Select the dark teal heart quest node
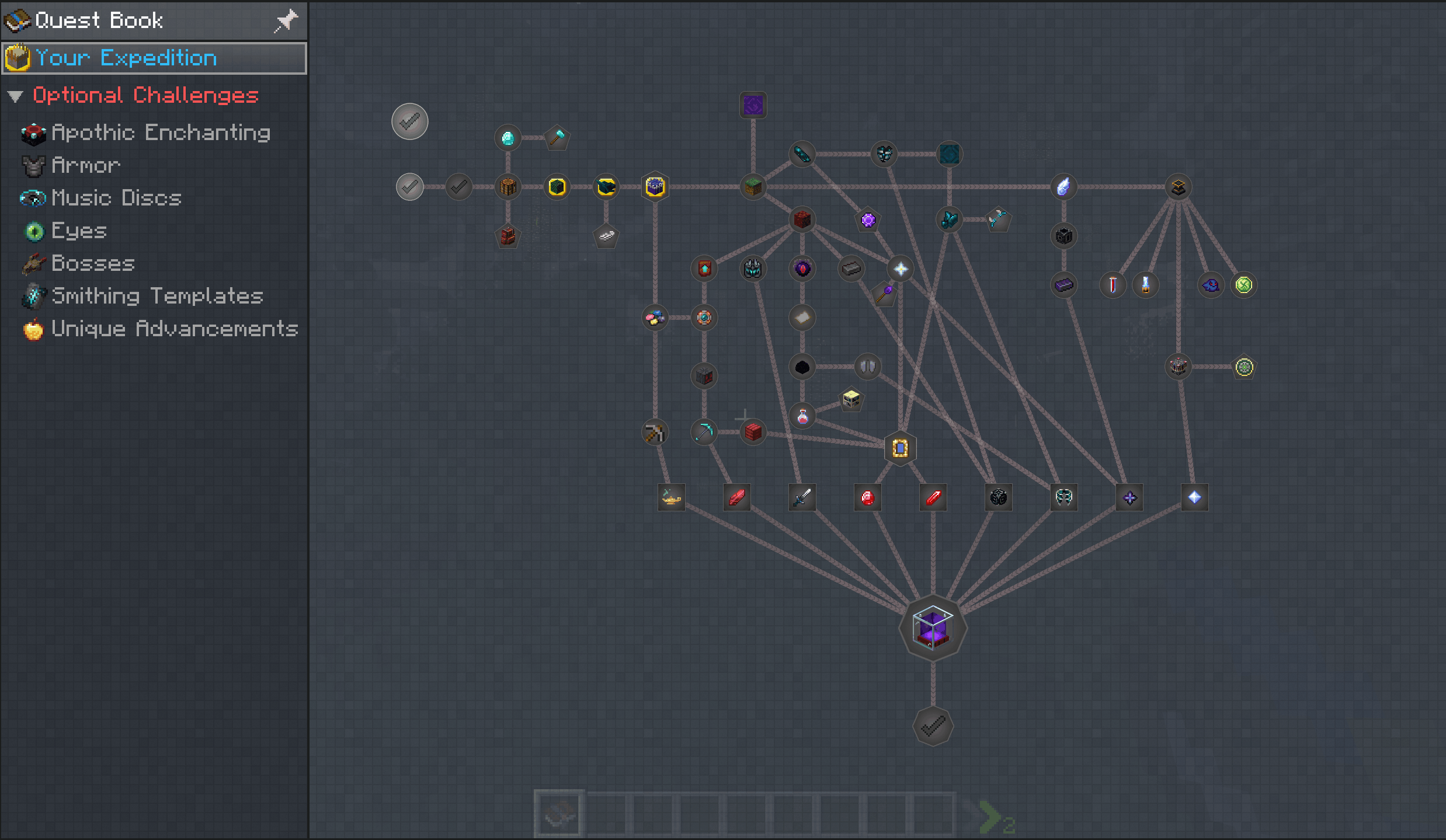The height and width of the screenshot is (840, 1446). click(884, 155)
